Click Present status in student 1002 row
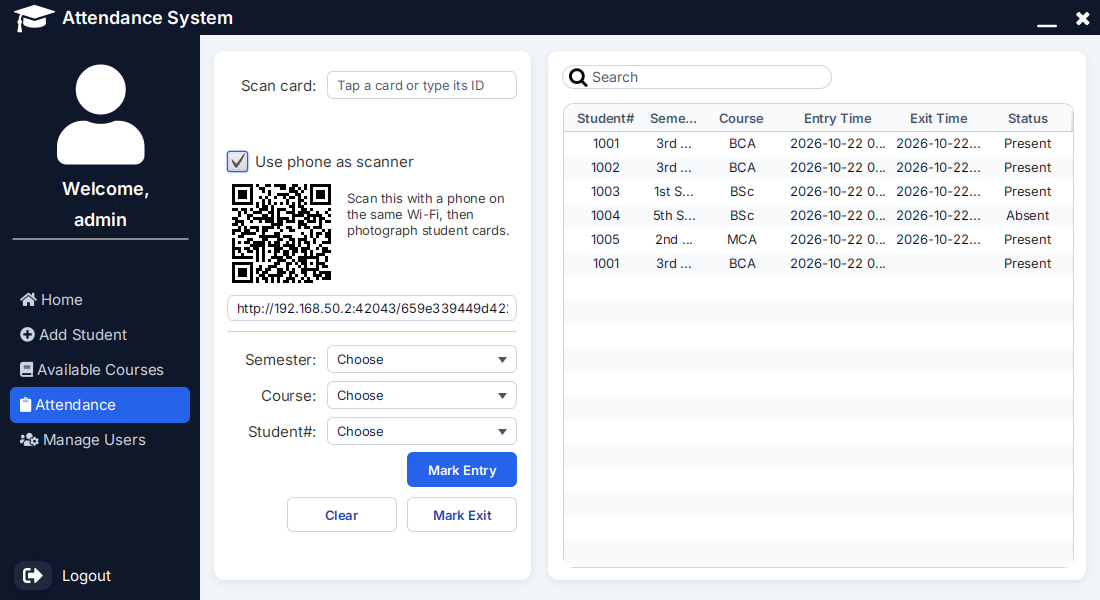 (x=1028, y=167)
